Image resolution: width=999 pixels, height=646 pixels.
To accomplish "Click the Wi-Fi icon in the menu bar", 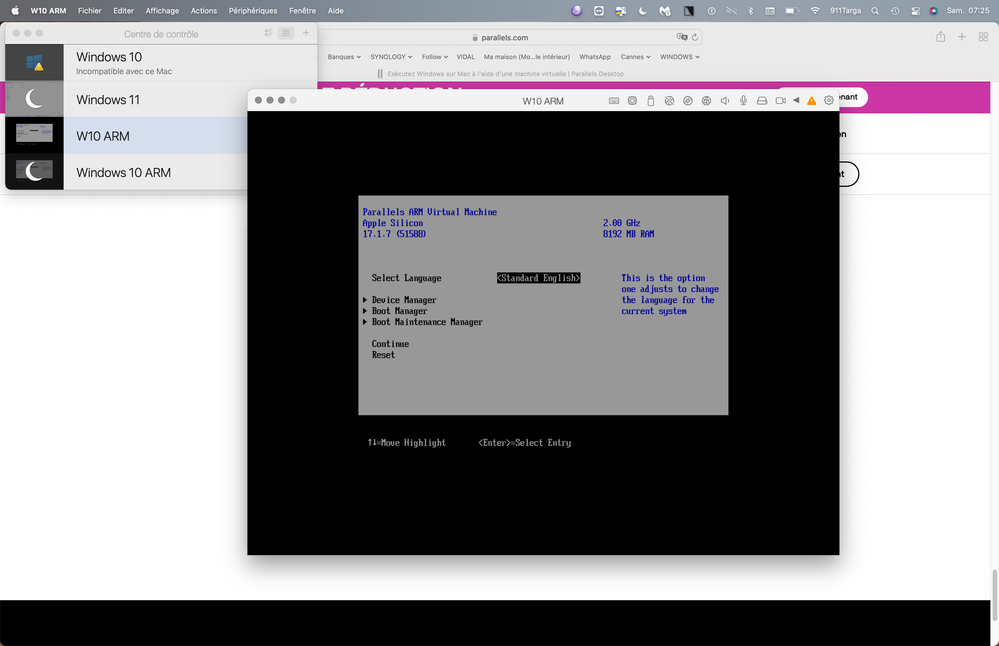I will point(814,11).
